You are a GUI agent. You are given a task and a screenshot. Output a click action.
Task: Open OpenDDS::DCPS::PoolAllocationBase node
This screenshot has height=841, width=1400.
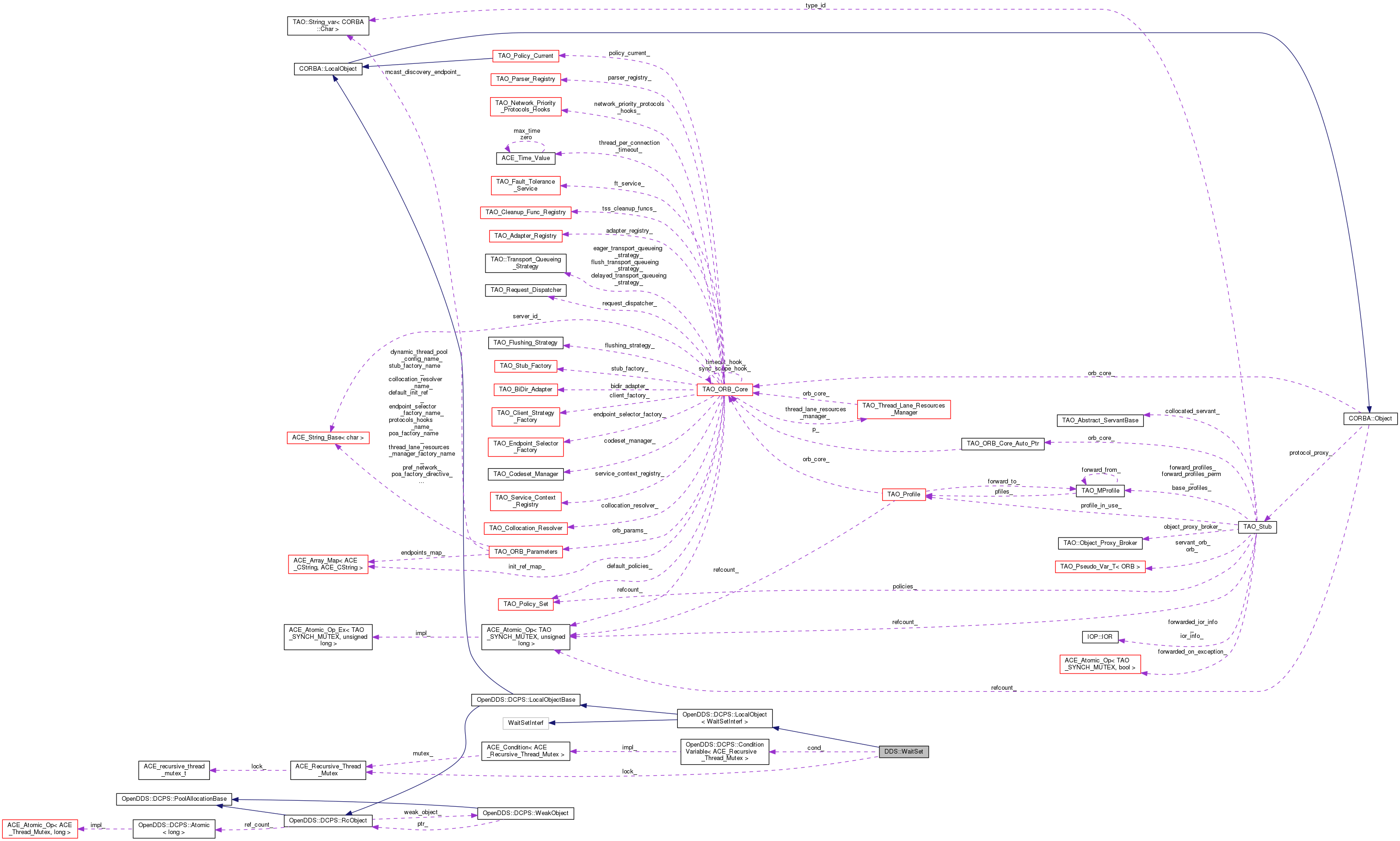[174, 799]
